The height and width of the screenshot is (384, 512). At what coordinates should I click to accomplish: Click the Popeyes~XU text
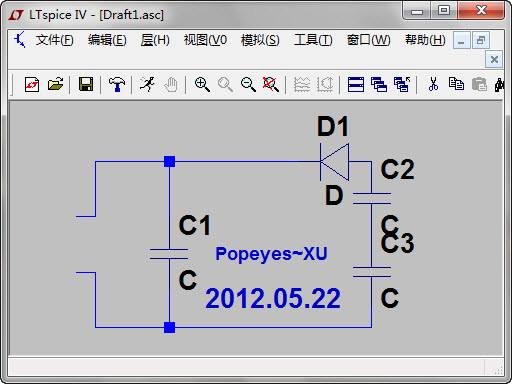click(271, 254)
